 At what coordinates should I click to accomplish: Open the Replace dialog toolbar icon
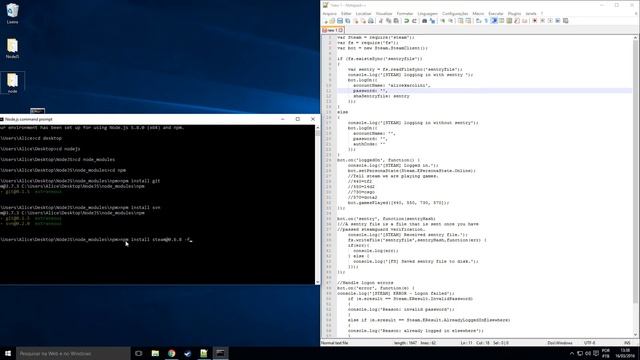coord(433,20)
